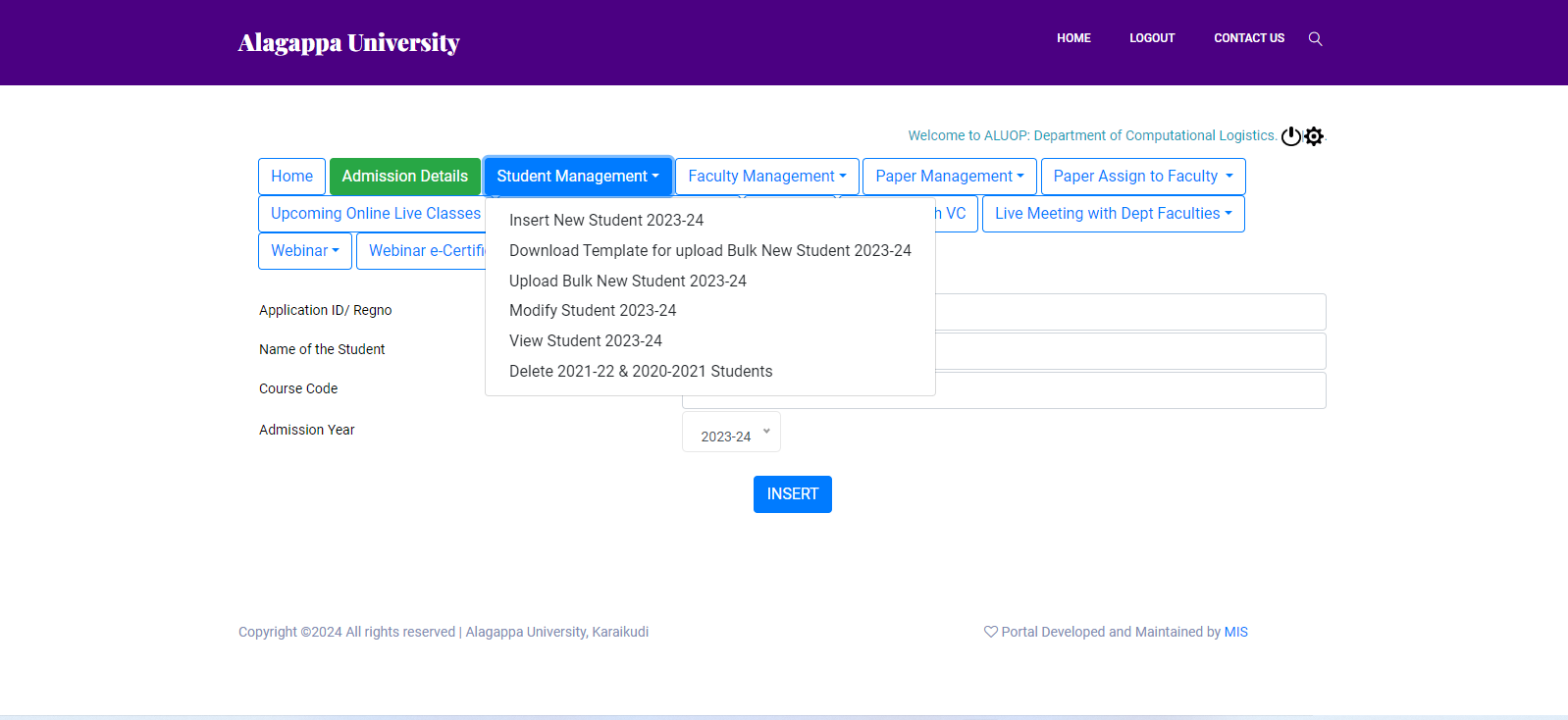Click HOME in the top navigation

(x=1073, y=38)
